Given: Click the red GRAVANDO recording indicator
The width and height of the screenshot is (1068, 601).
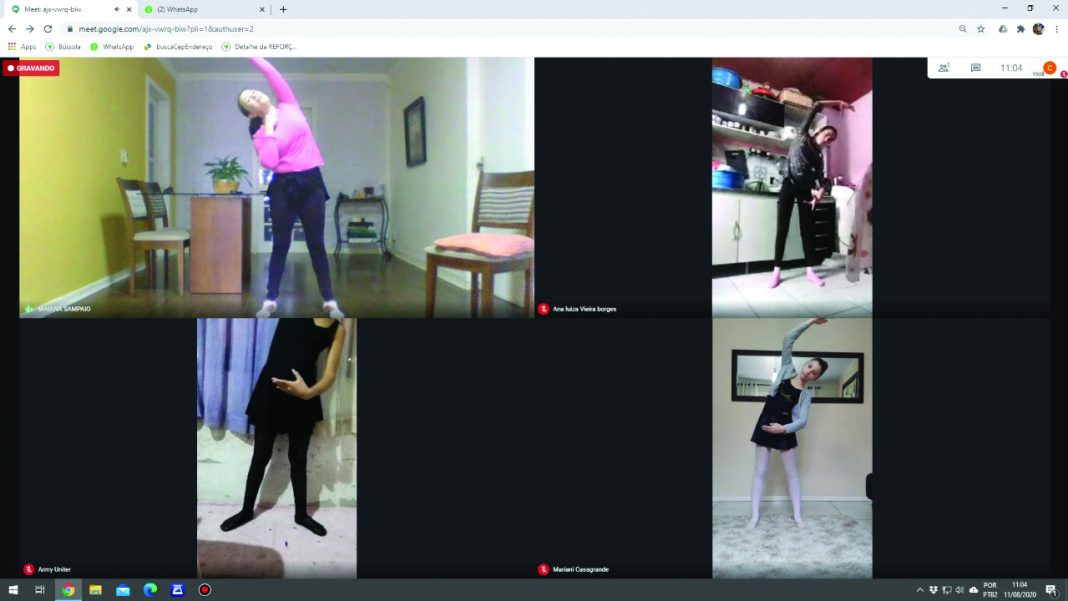Looking at the screenshot, I should pos(31,68).
